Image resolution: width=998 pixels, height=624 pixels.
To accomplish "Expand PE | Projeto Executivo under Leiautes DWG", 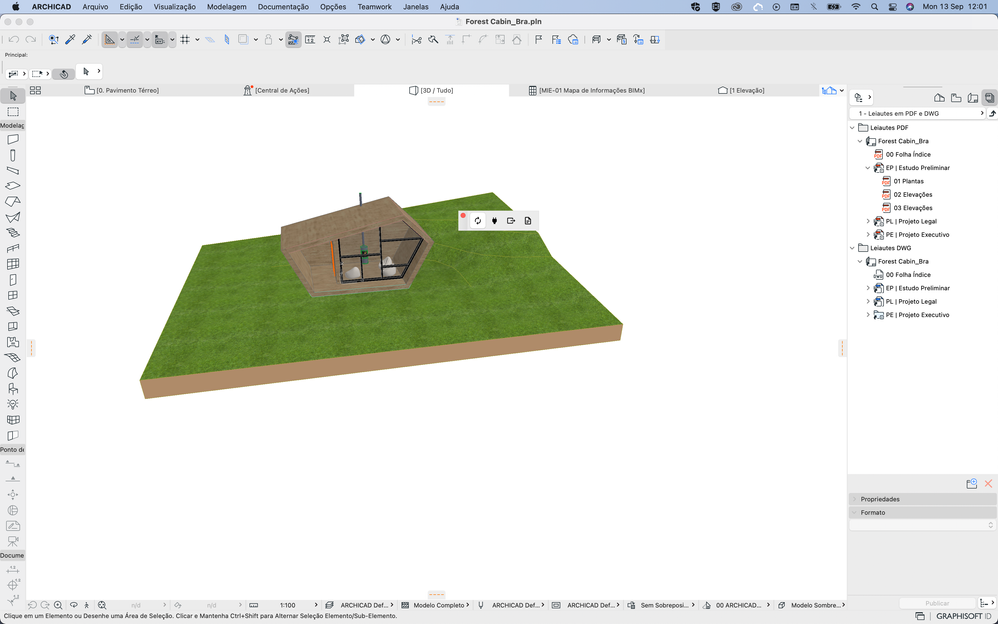I will [x=868, y=315].
